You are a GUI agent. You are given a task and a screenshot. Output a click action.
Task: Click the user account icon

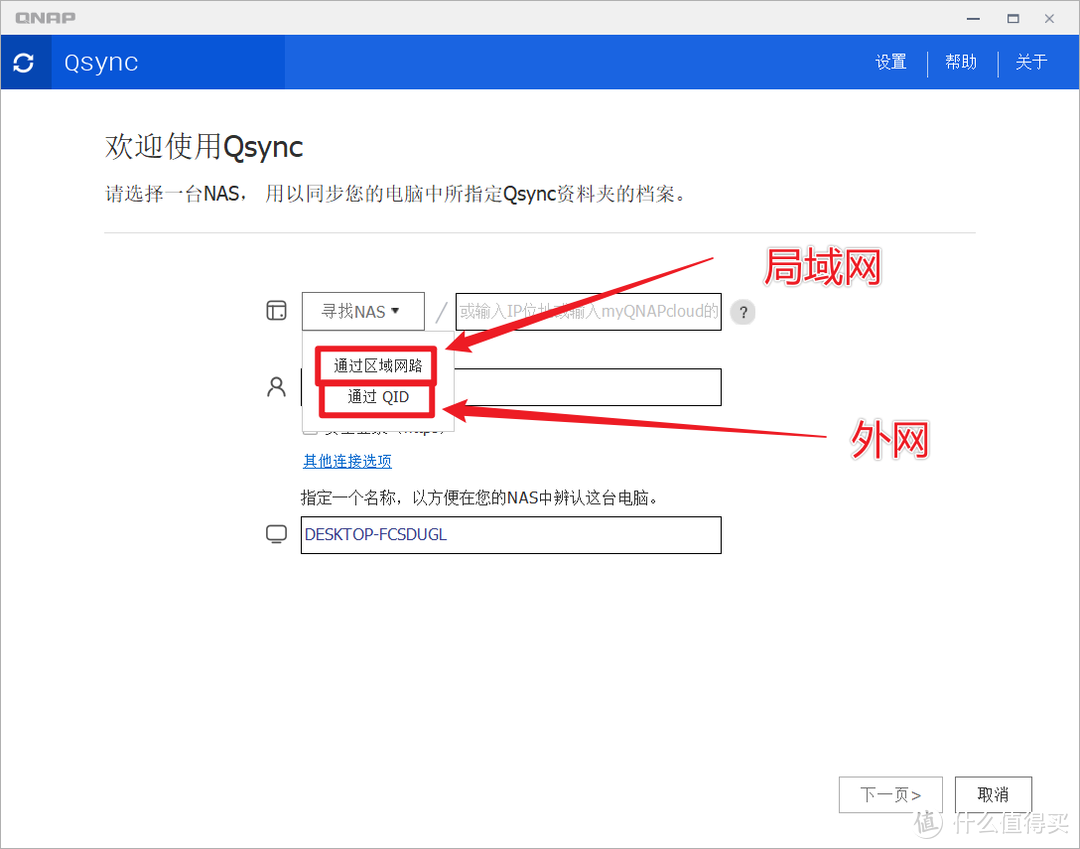[276, 387]
